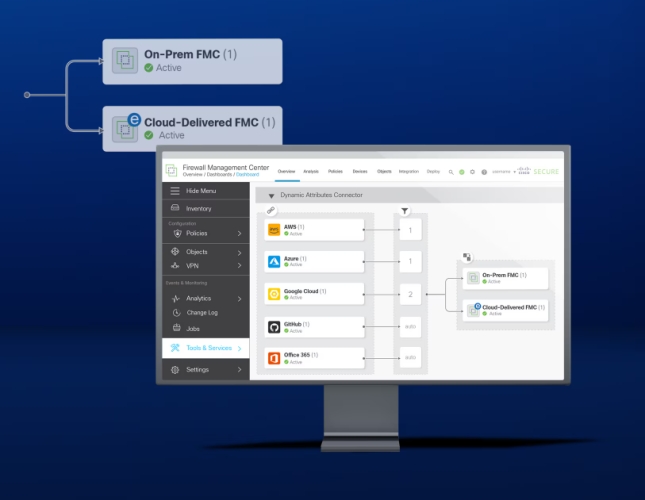This screenshot has height=500, width=645.
Task: Open the Devices tab
Action: [x=360, y=171]
